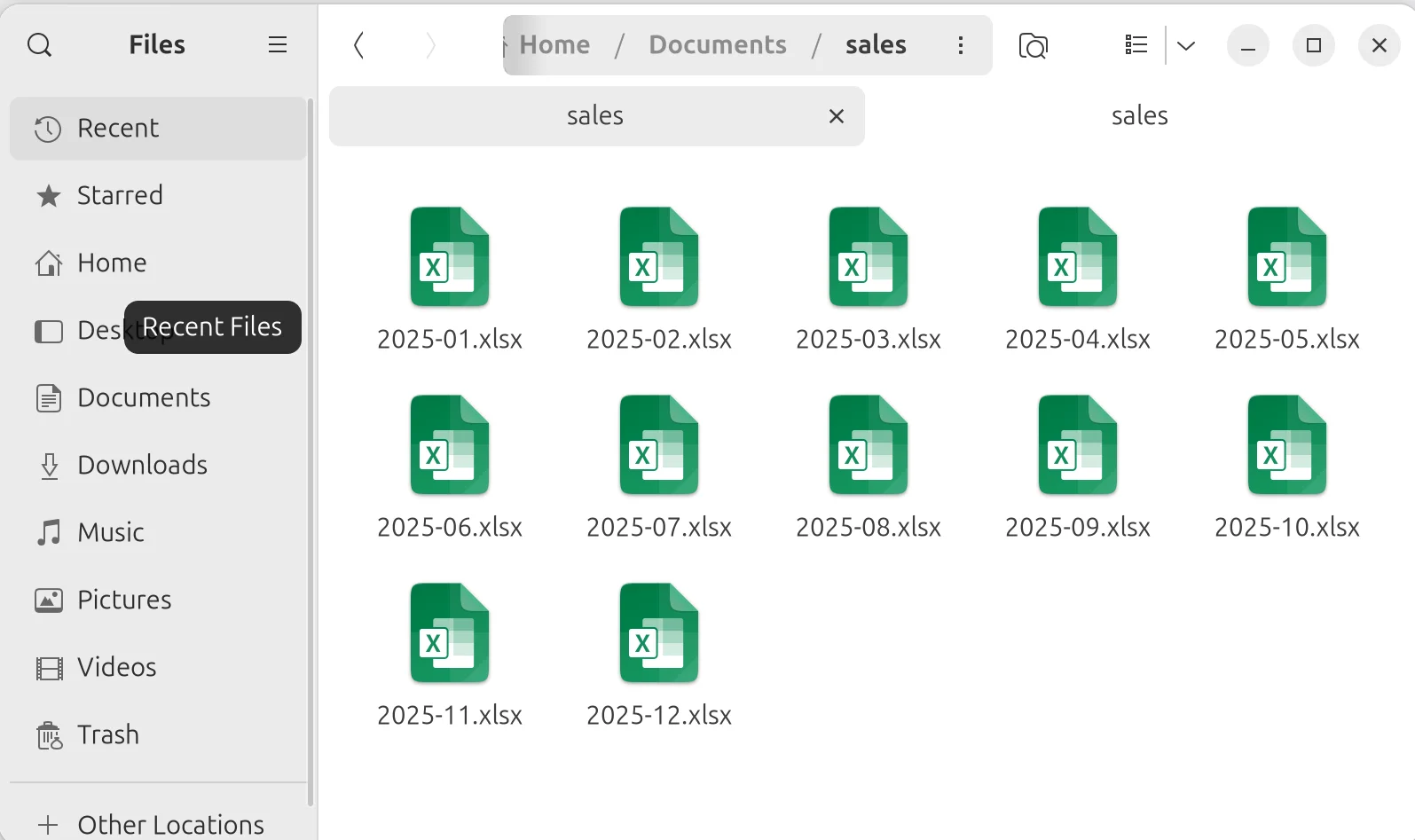This screenshot has width=1415, height=840.
Task: Open Videos in the sidebar
Action: tap(158, 668)
